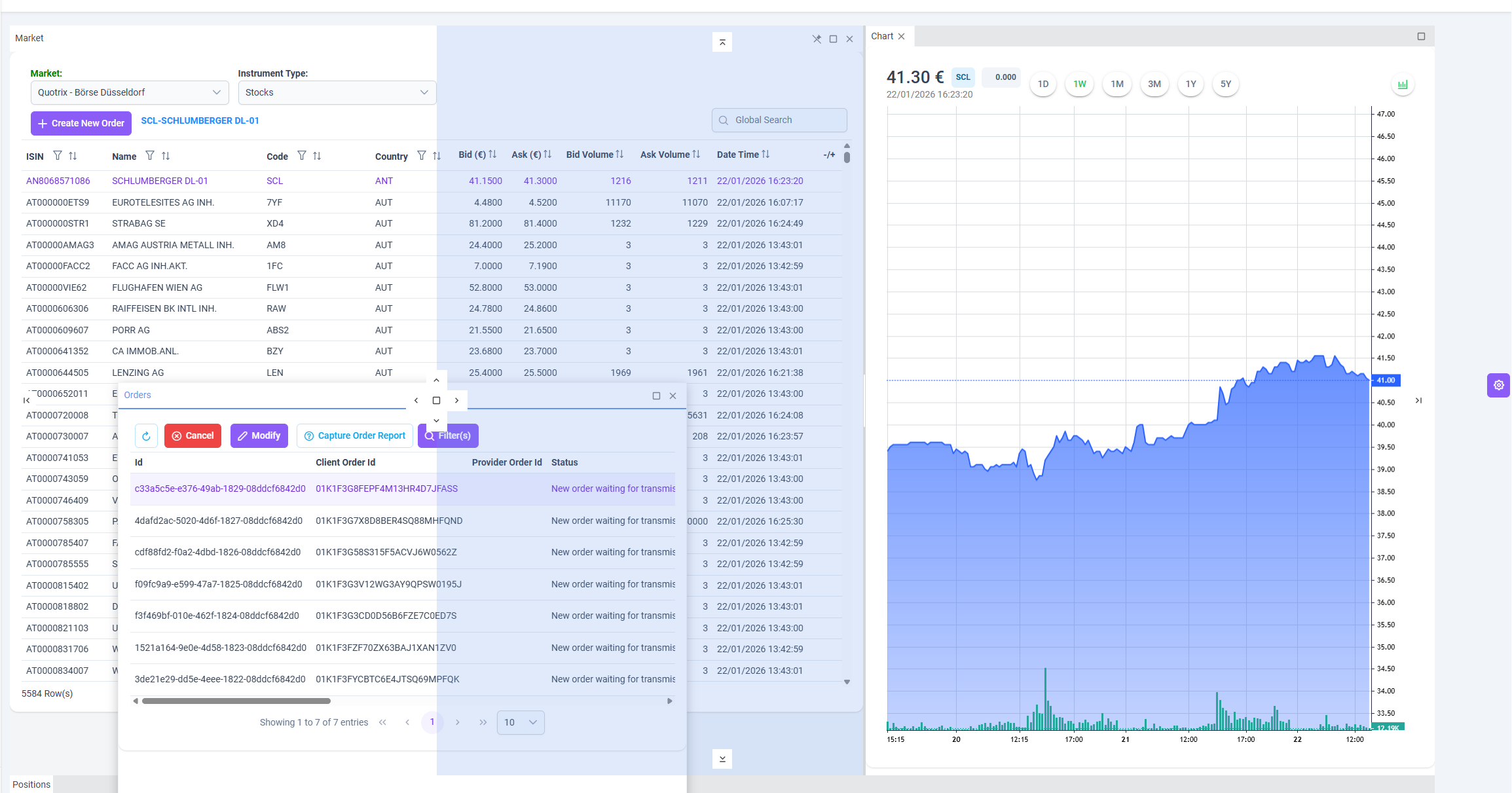Image resolution: width=1512 pixels, height=793 pixels.
Task: Select the 1W chart range
Action: click(1080, 84)
